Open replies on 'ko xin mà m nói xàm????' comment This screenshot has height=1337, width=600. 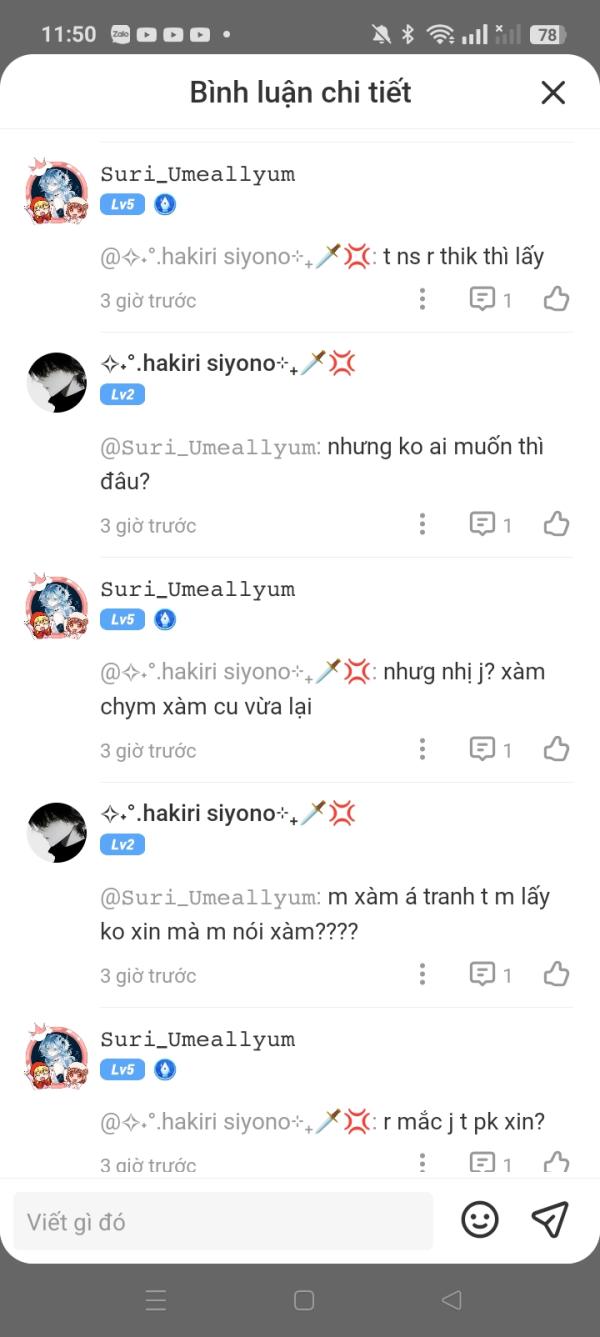coord(491,974)
